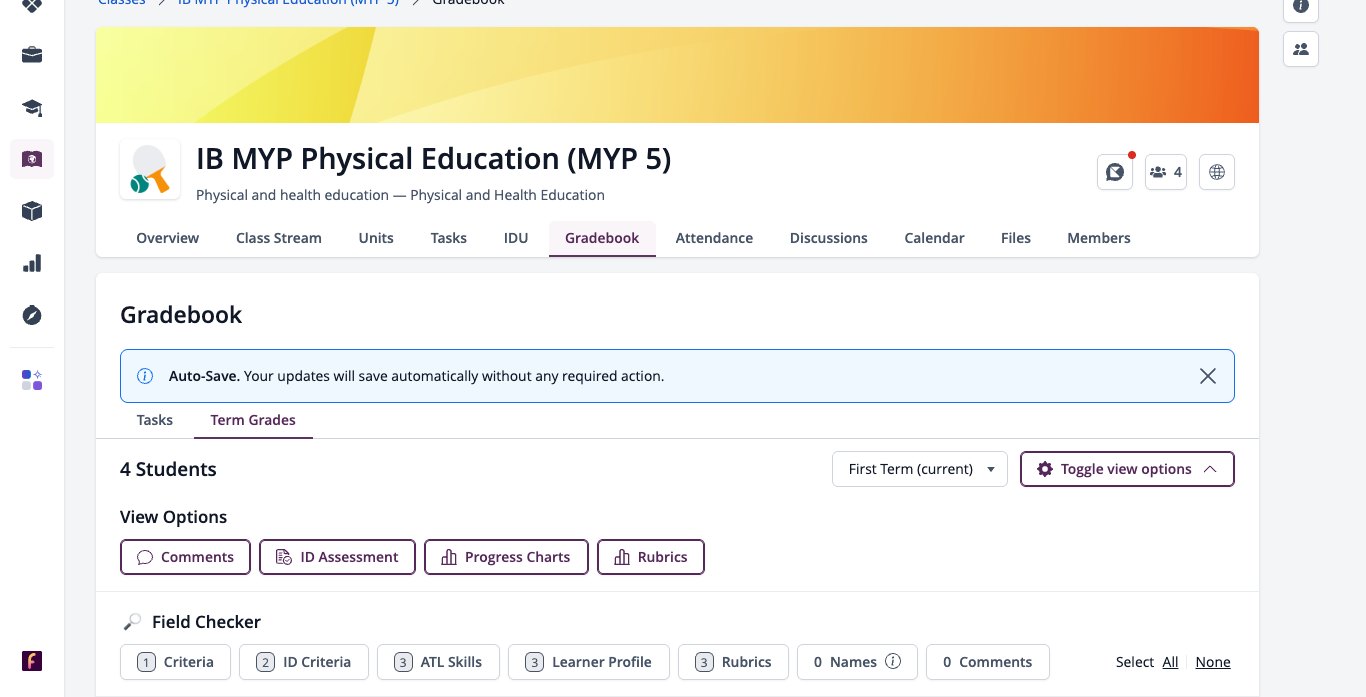Open the chat messages icon with red dot
The height and width of the screenshot is (697, 1366).
pos(1115,172)
